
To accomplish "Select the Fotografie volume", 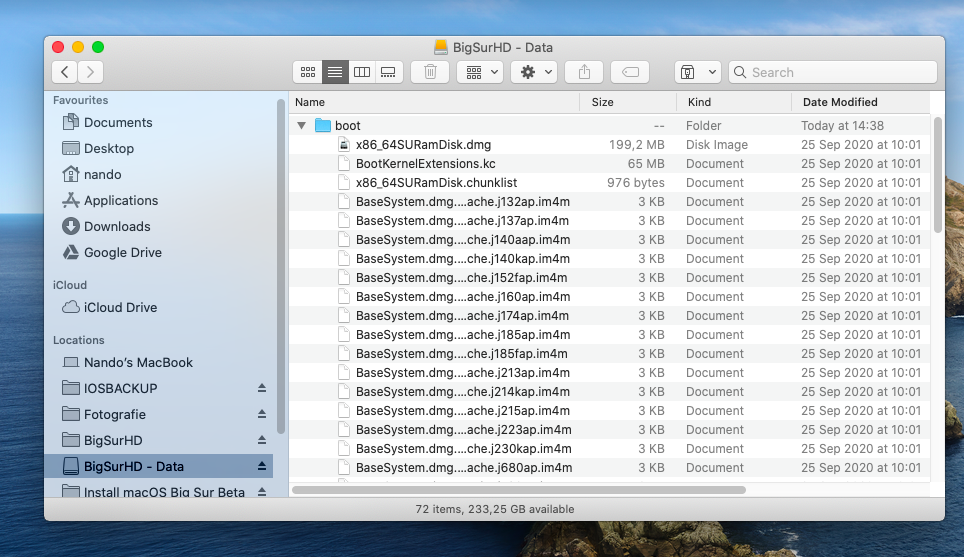I will tap(104, 414).
